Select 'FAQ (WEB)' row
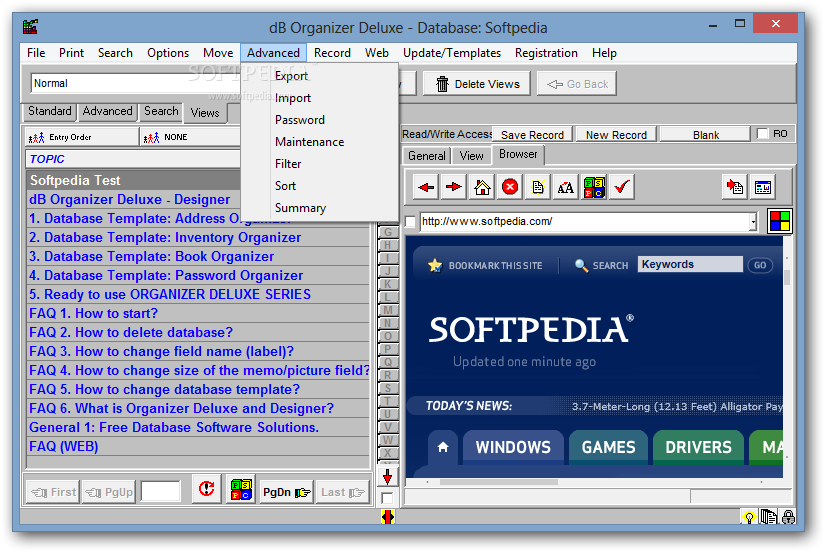This screenshot has height=552, width=825. tap(199, 447)
